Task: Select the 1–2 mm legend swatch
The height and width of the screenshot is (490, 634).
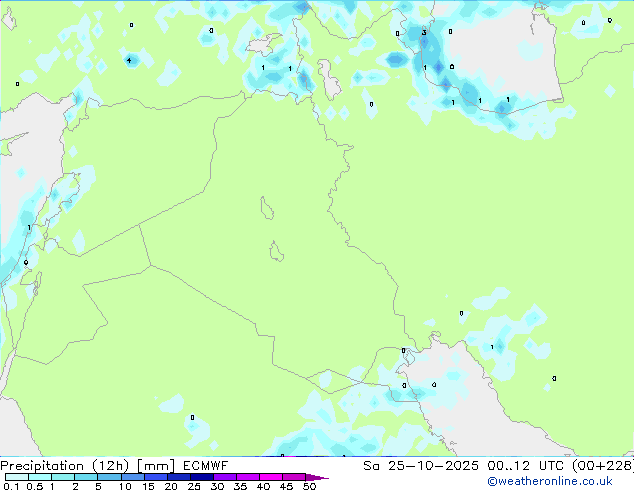Action: 63,477
